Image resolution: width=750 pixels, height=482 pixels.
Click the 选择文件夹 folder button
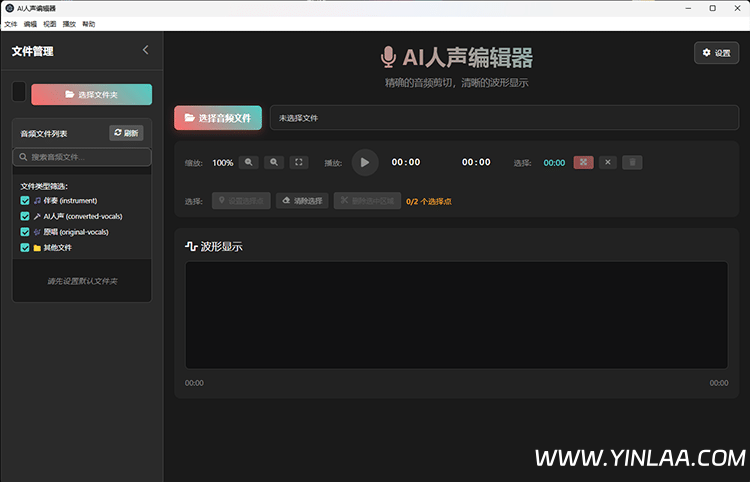coord(91,95)
